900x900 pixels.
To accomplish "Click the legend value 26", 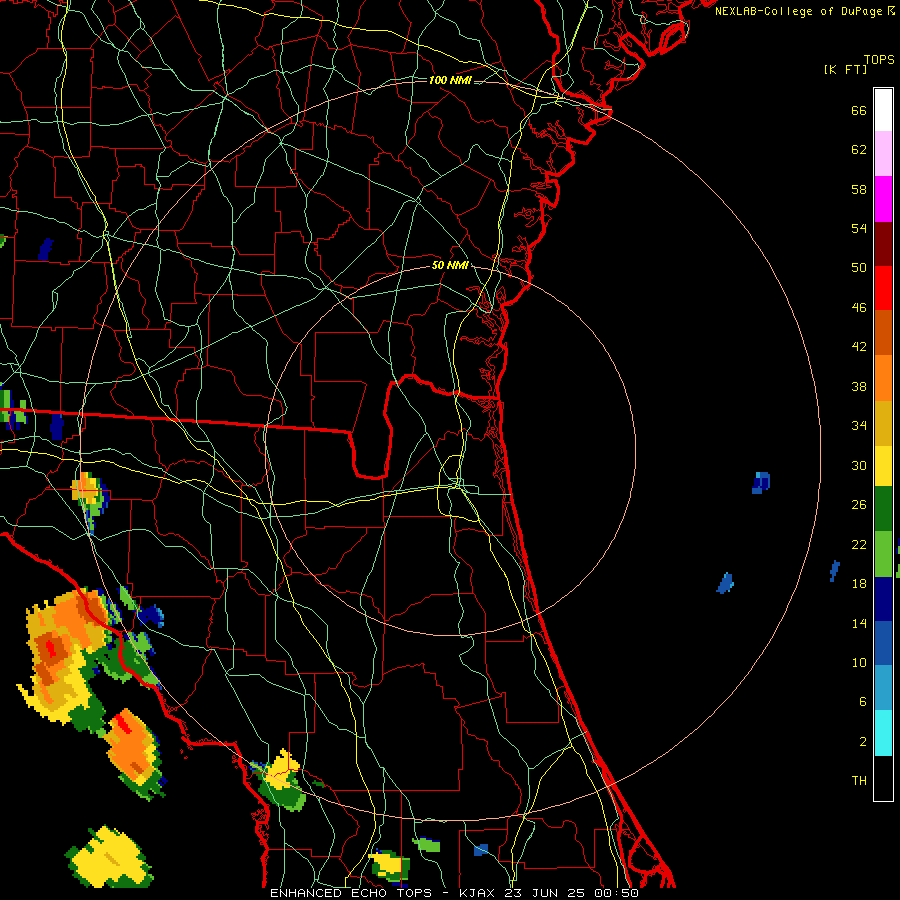I will 859,505.
